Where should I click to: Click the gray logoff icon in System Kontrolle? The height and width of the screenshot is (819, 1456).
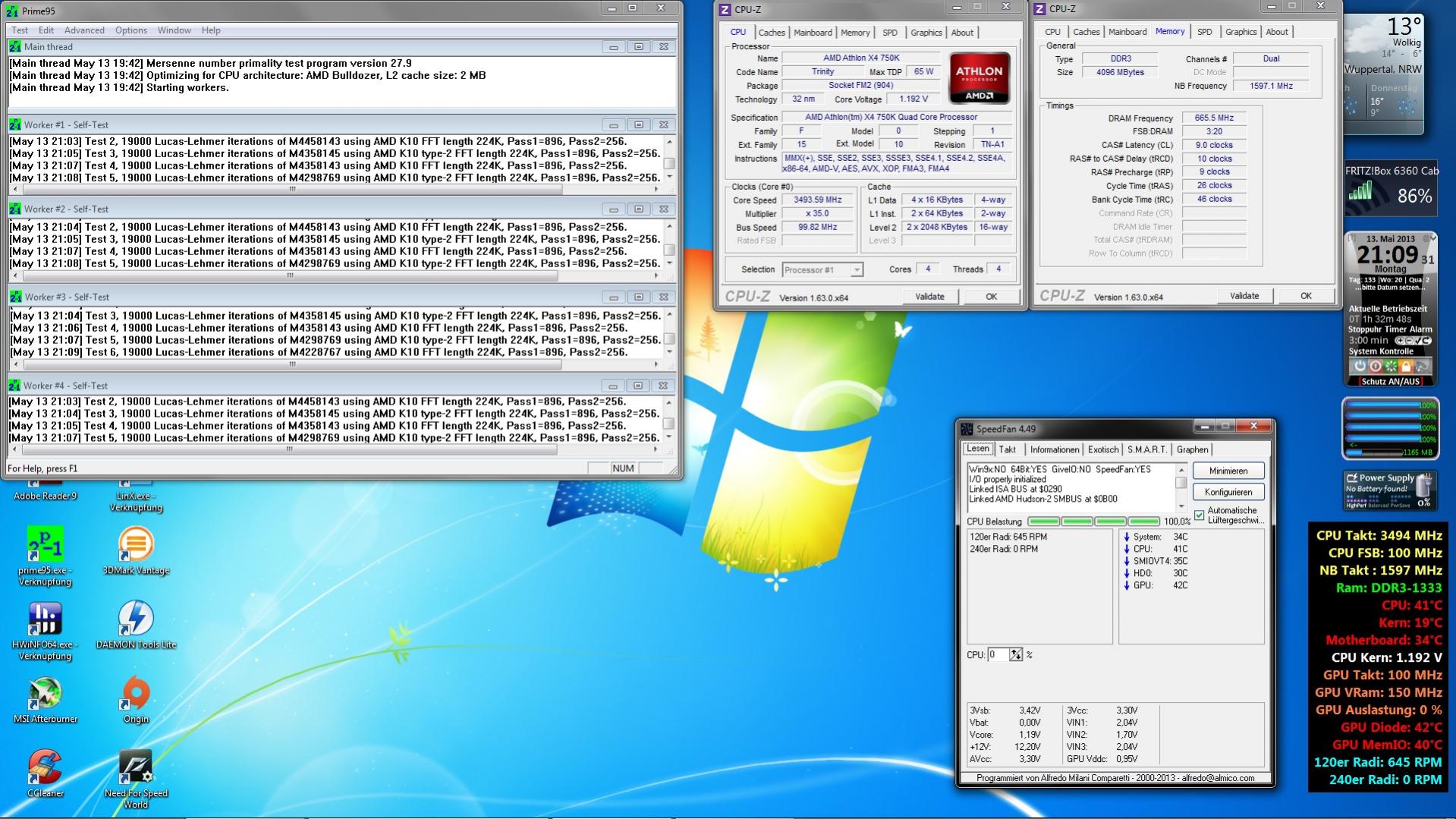coord(1420,366)
